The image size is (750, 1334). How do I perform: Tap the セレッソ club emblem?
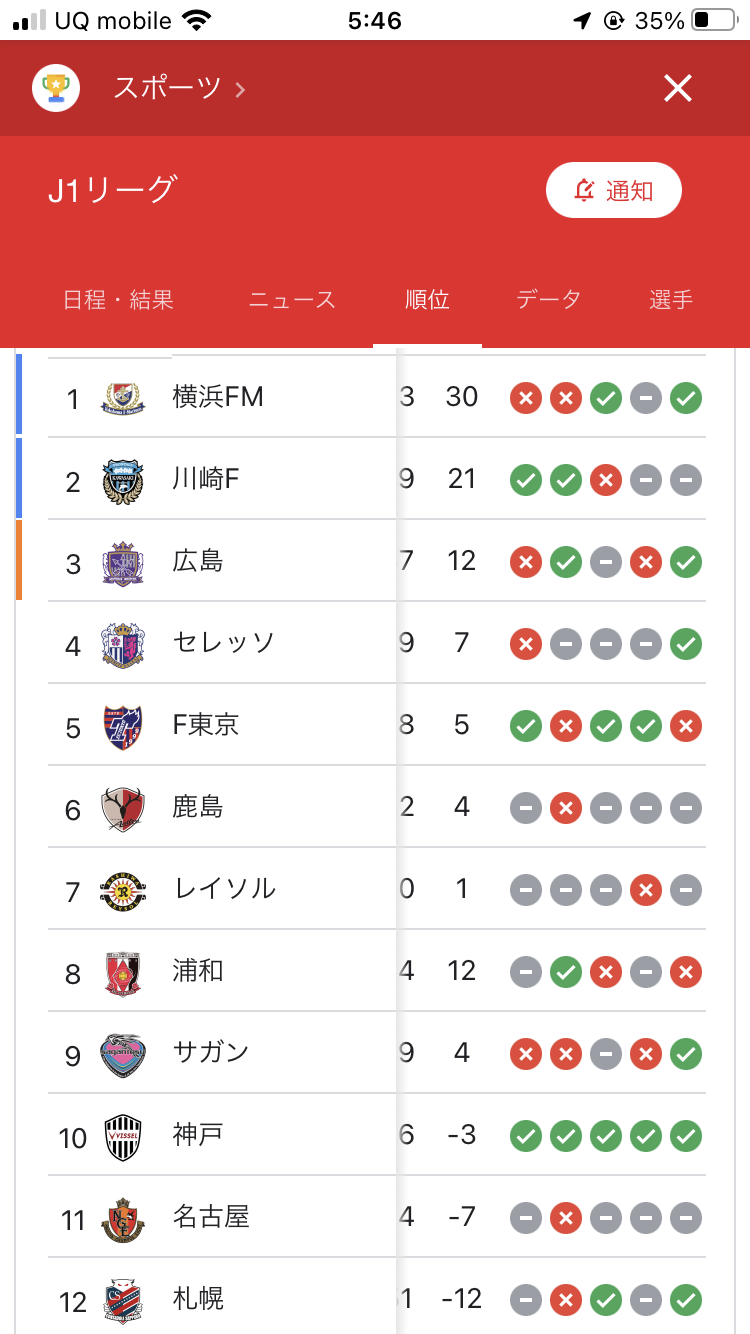tap(123, 645)
